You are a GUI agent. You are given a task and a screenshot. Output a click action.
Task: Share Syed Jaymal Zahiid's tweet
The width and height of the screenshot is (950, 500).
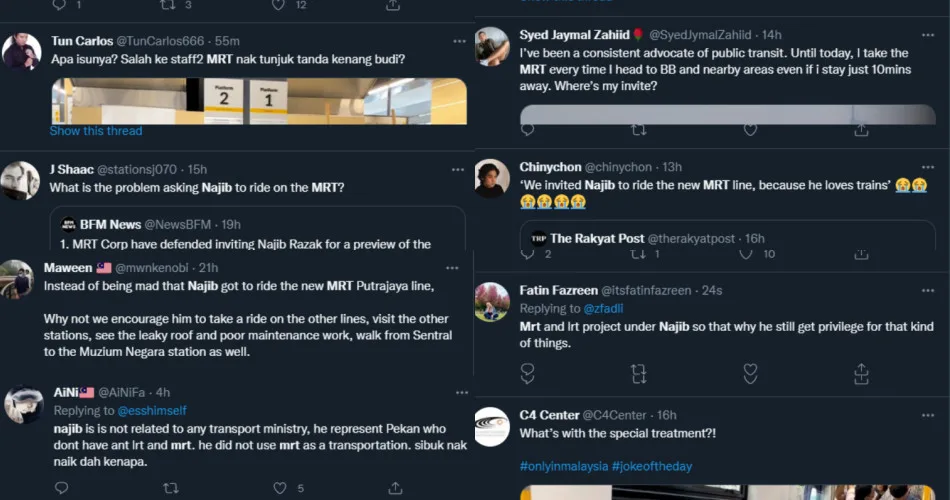861,130
